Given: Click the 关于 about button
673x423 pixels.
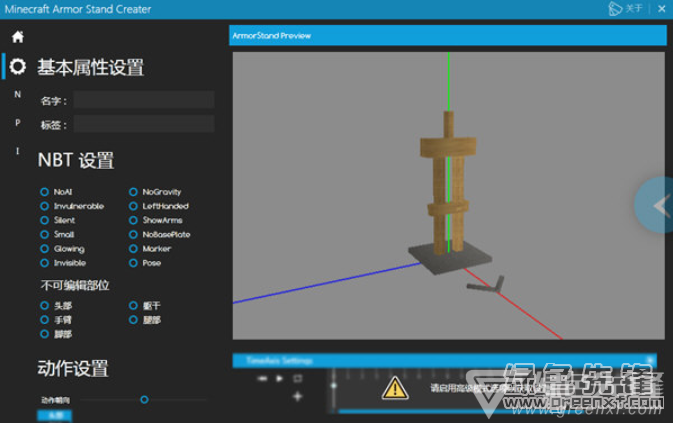Looking at the screenshot, I should coord(634,9).
